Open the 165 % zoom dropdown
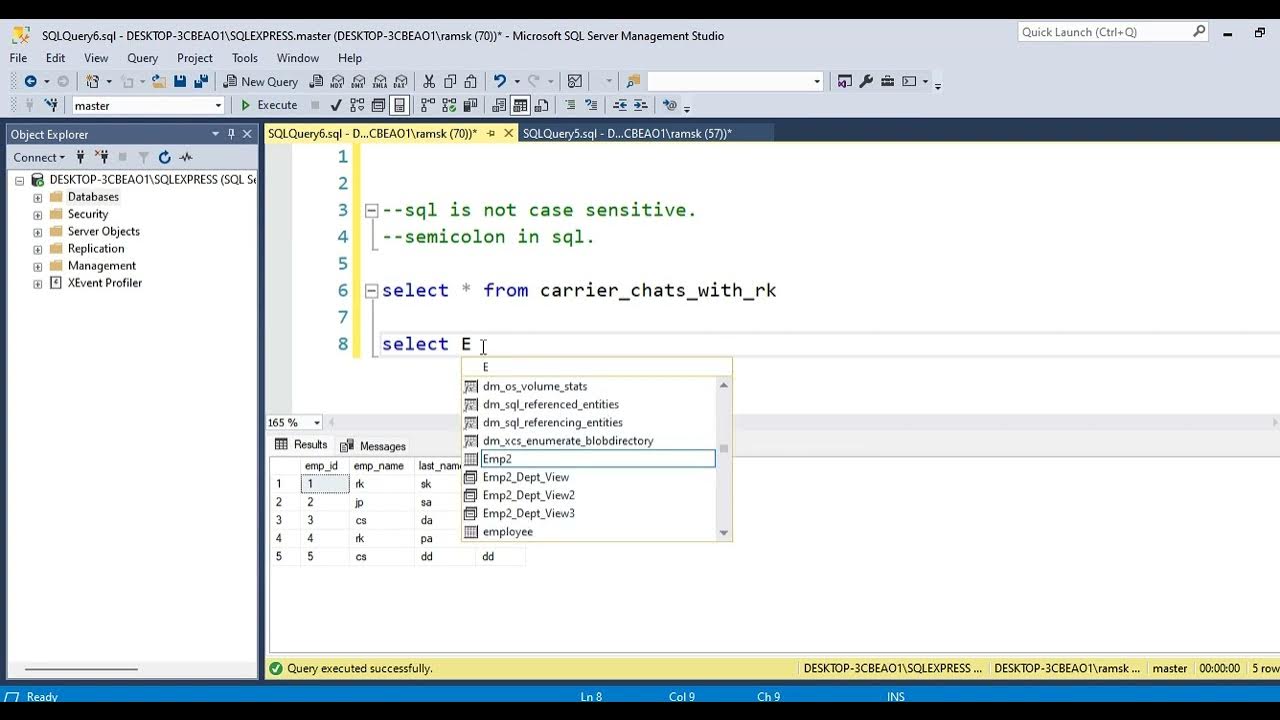 (317, 423)
